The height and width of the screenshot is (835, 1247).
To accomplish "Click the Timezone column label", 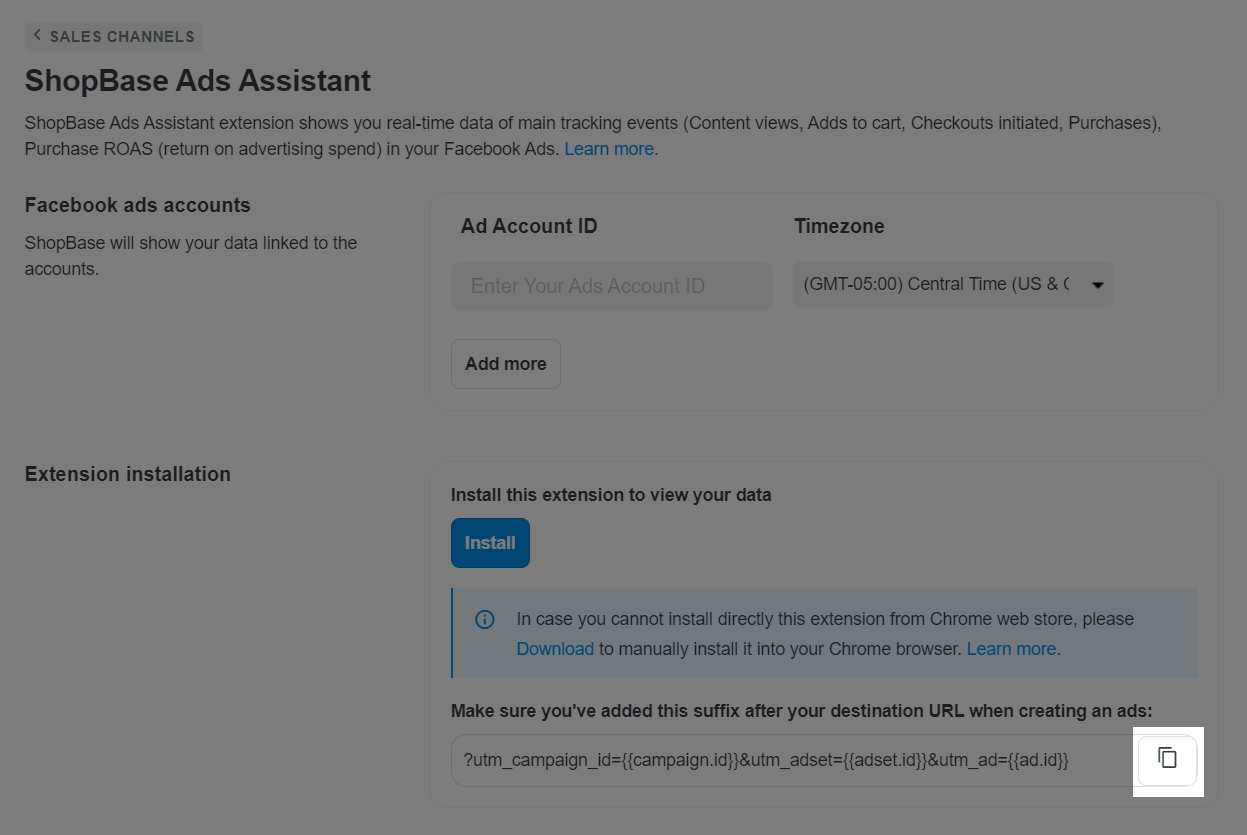I will point(839,226).
